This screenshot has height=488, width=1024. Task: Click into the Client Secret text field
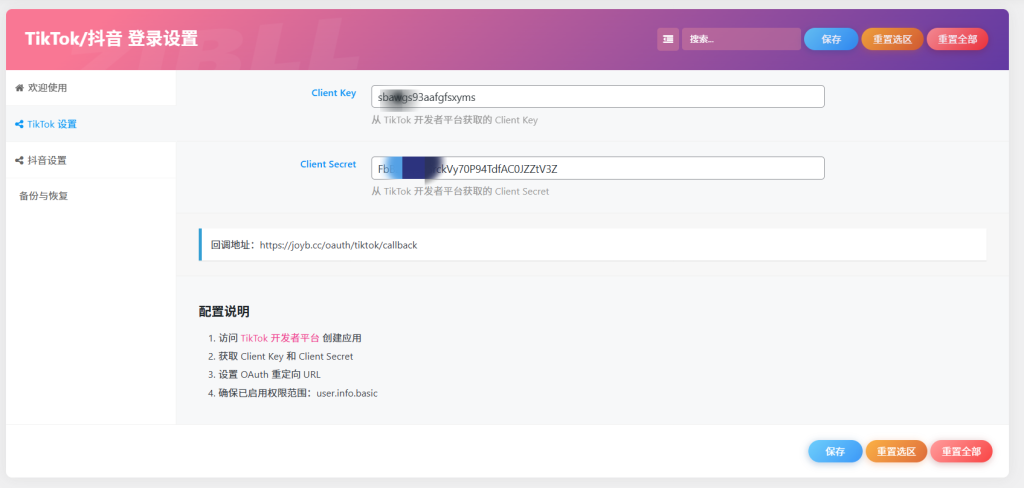click(x=597, y=168)
